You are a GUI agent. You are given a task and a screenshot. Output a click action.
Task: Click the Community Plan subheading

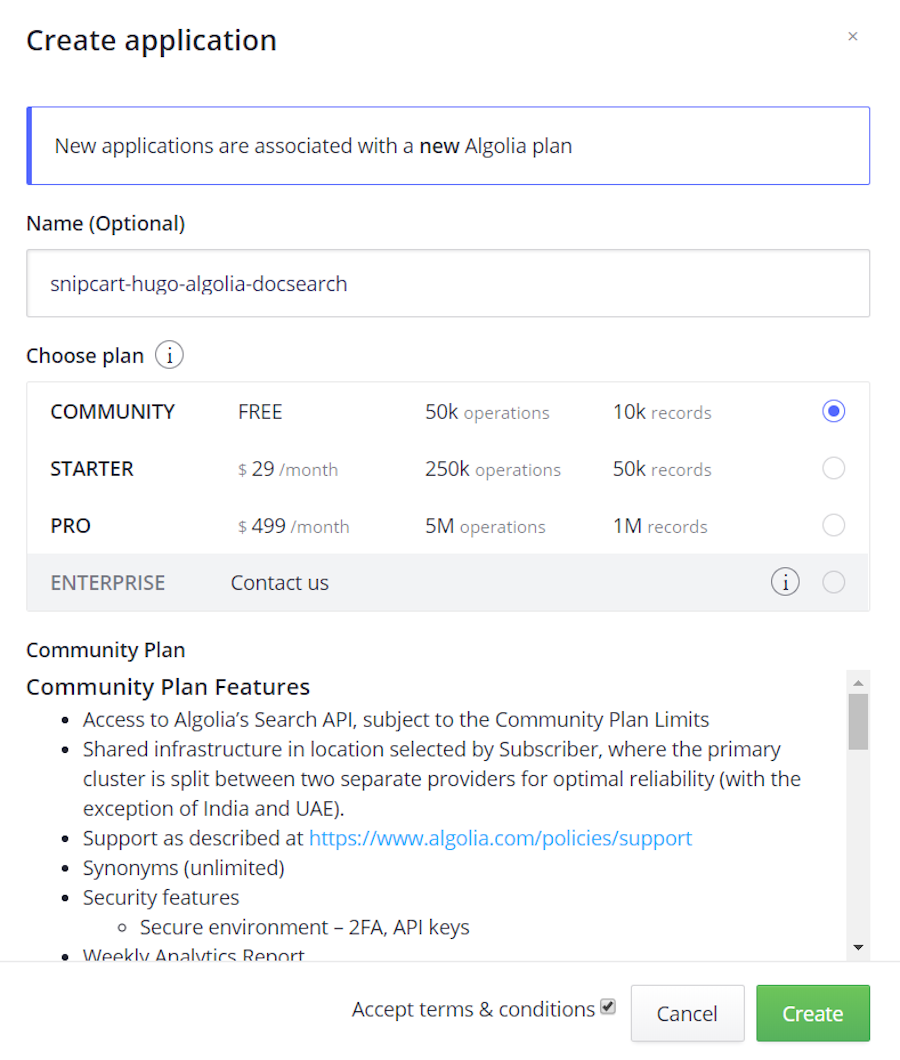(x=105, y=650)
